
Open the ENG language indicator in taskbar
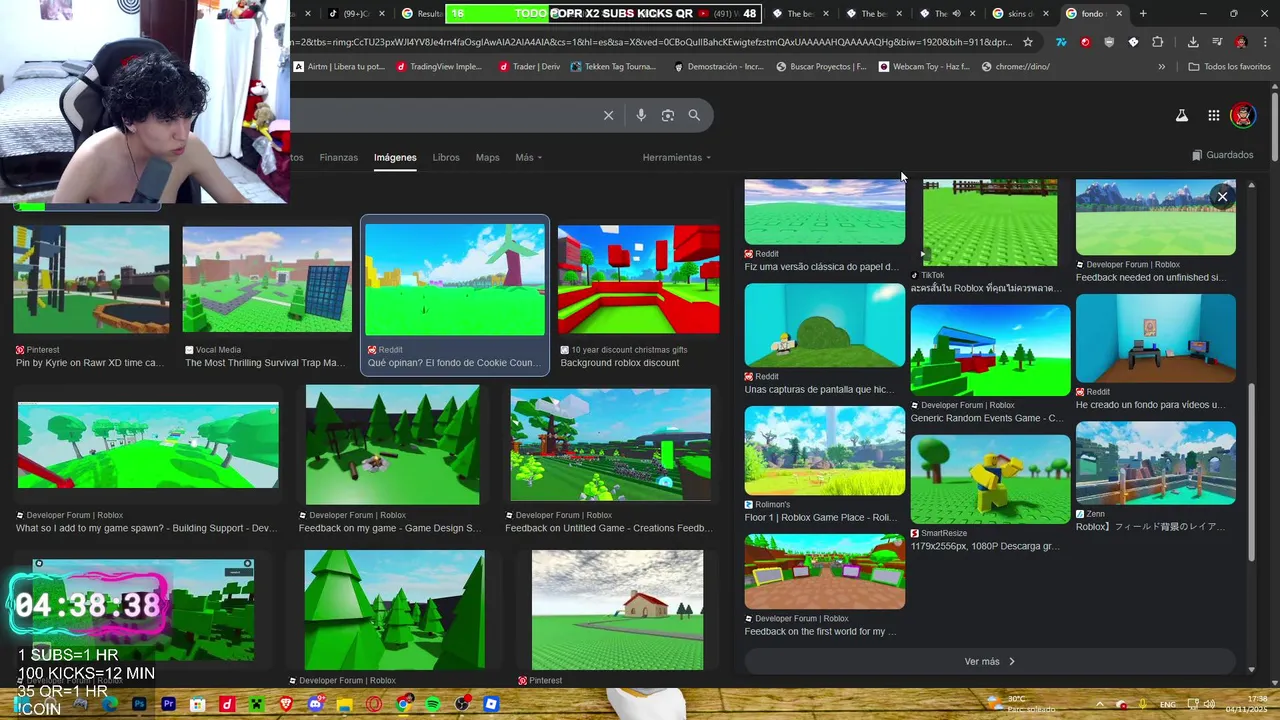(x=1167, y=704)
